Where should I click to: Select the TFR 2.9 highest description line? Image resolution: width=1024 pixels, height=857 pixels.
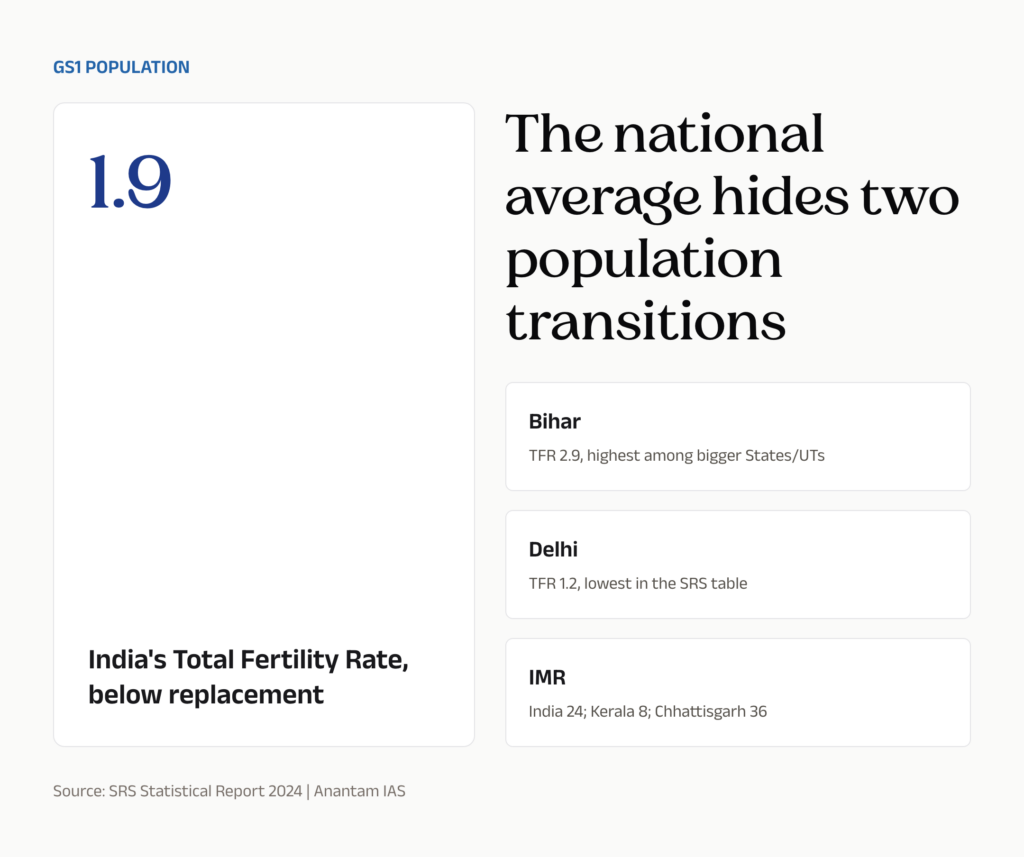click(677, 455)
